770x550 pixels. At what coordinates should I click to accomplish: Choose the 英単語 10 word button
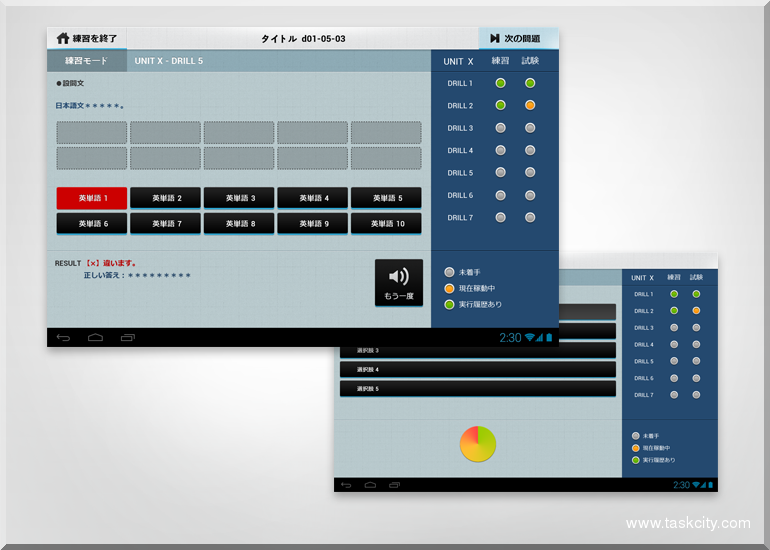pyautogui.click(x=386, y=224)
